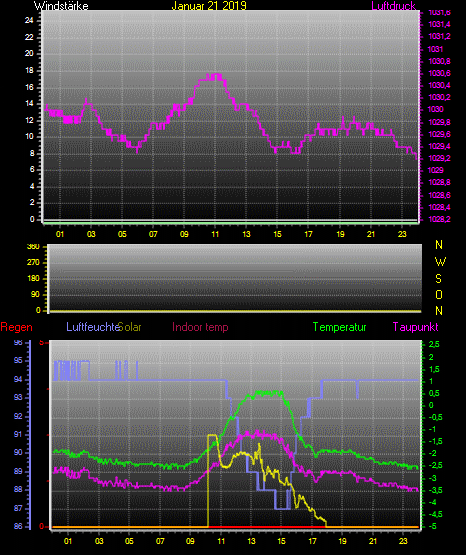This screenshot has width=466, height=555.
Task: Click the yellow solar curve rising edge
Action: tap(208, 481)
